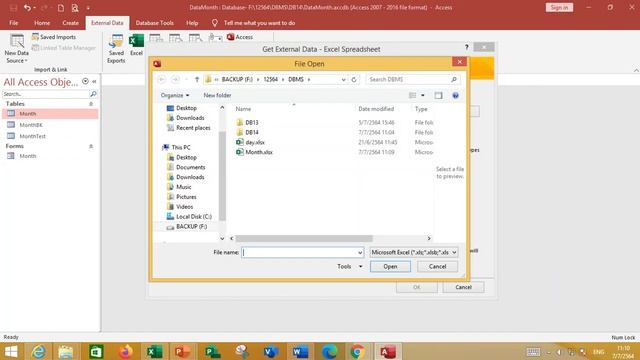Click Cancel in the File Open dialog
This screenshot has height=360, width=640.
438,267
